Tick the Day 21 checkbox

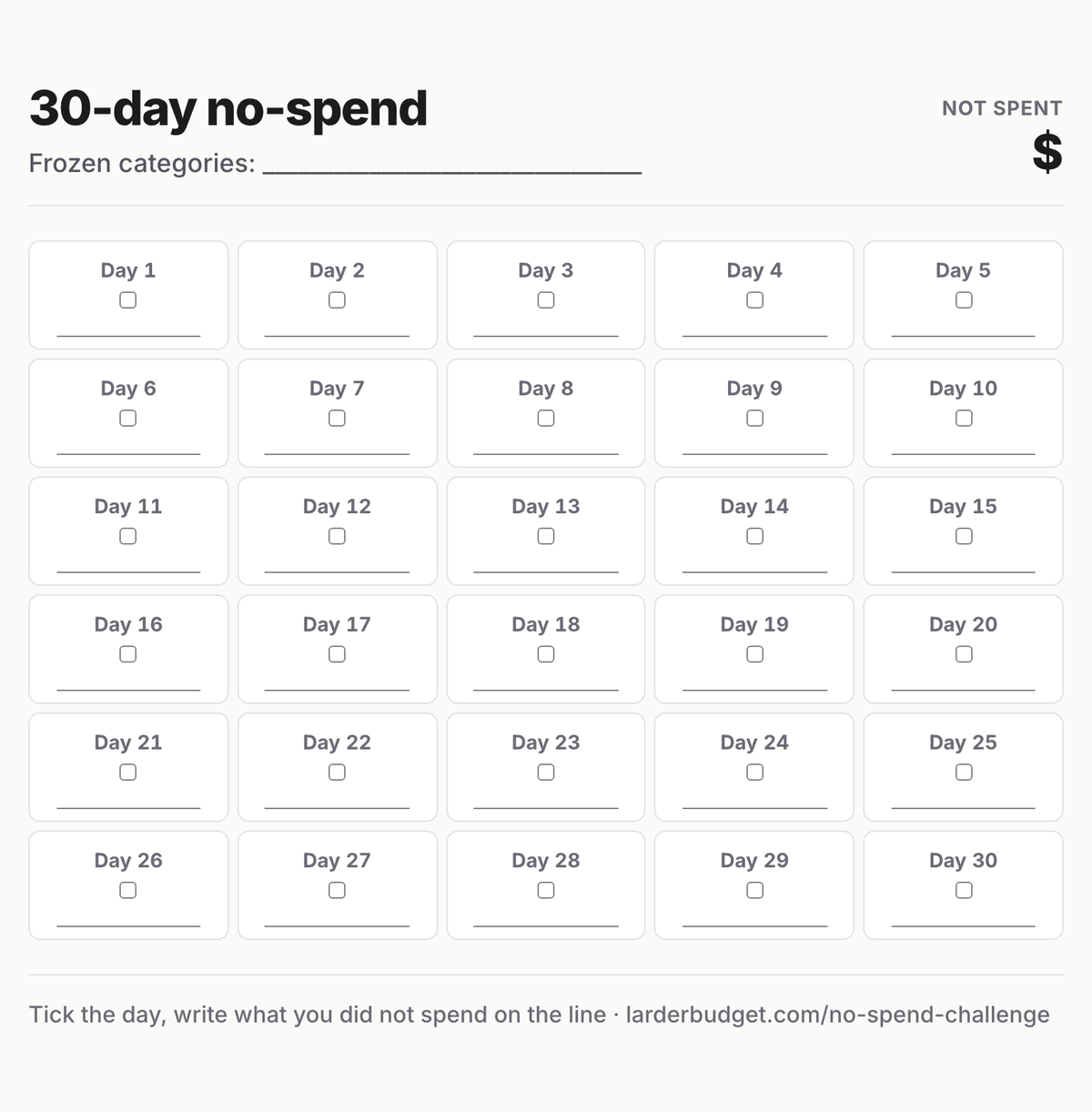point(128,773)
